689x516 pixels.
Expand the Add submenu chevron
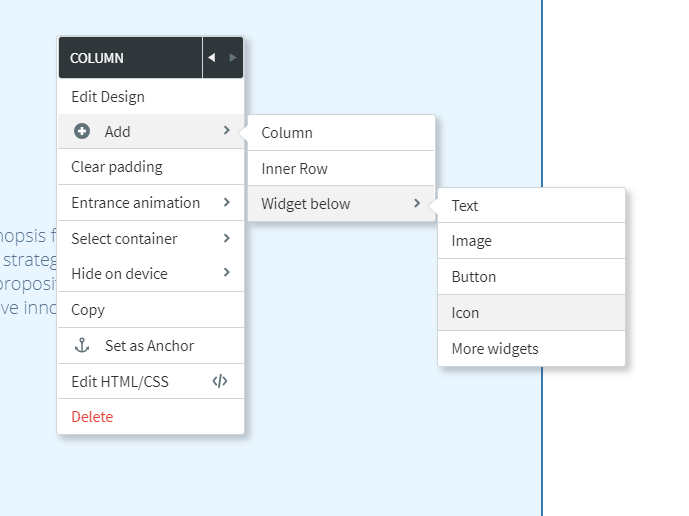[227, 131]
